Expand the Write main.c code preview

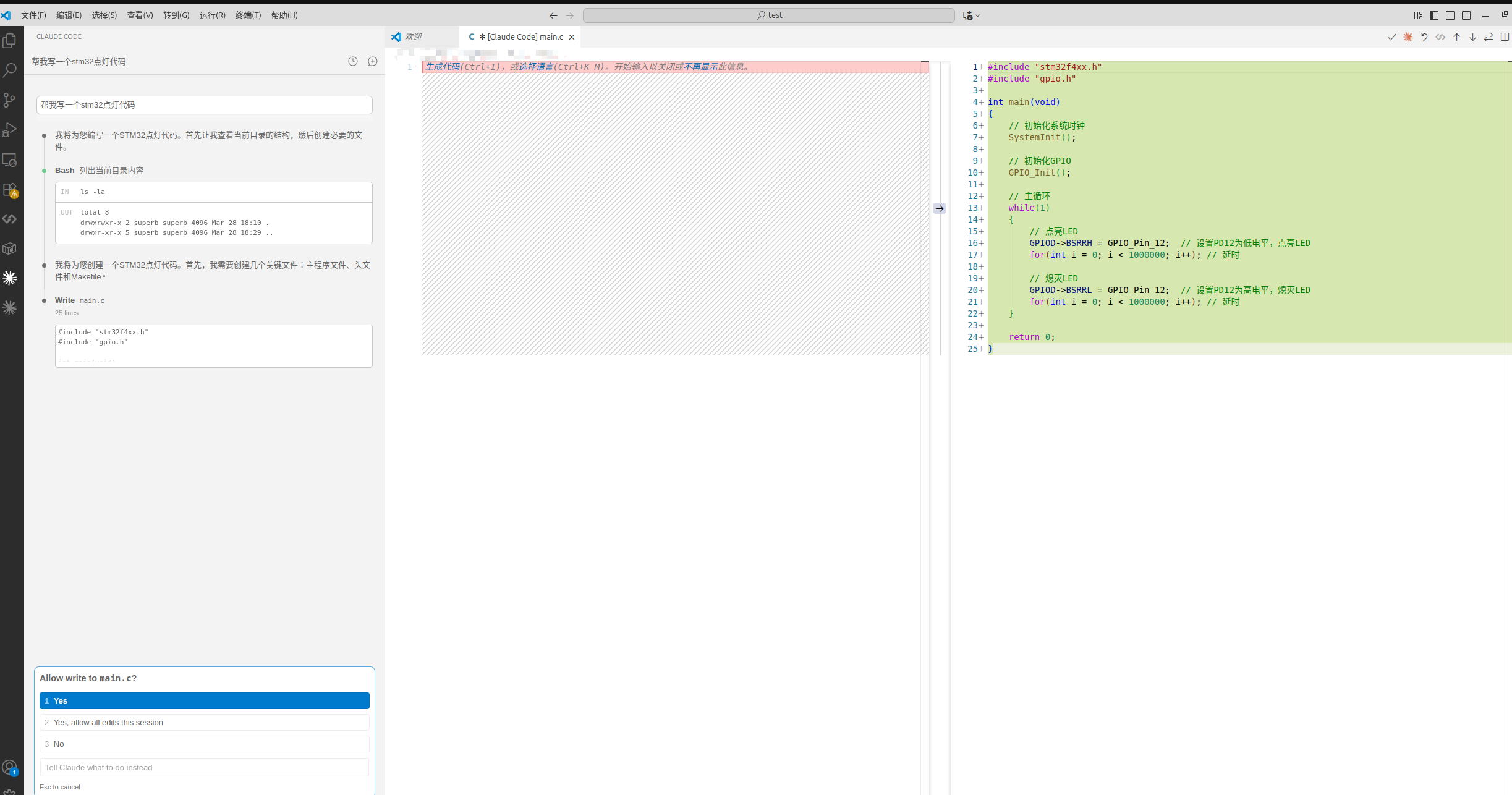(213, 346)
